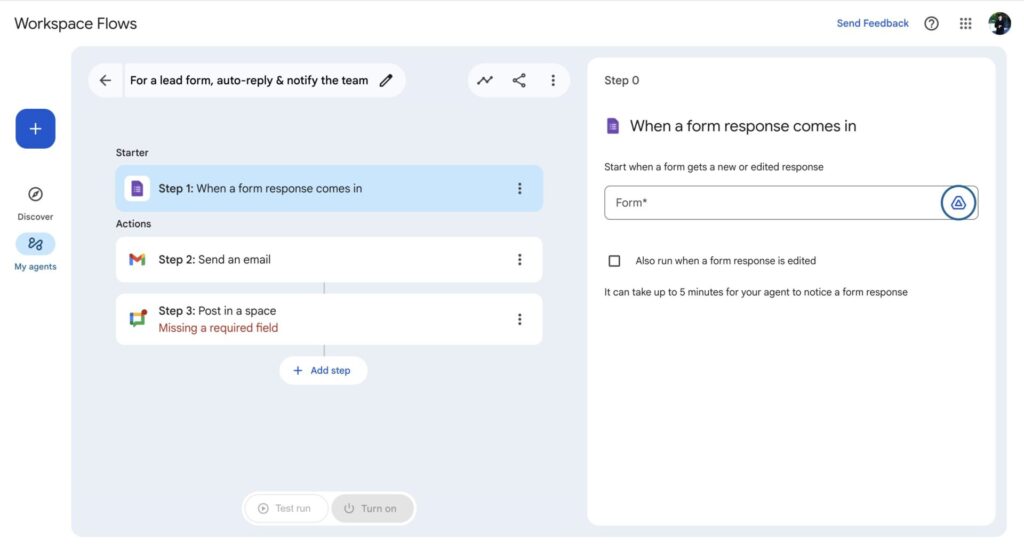This screenshot has height=554, width=1024.
Task: Click 'Start when a form gets' description
Action: 714,167
